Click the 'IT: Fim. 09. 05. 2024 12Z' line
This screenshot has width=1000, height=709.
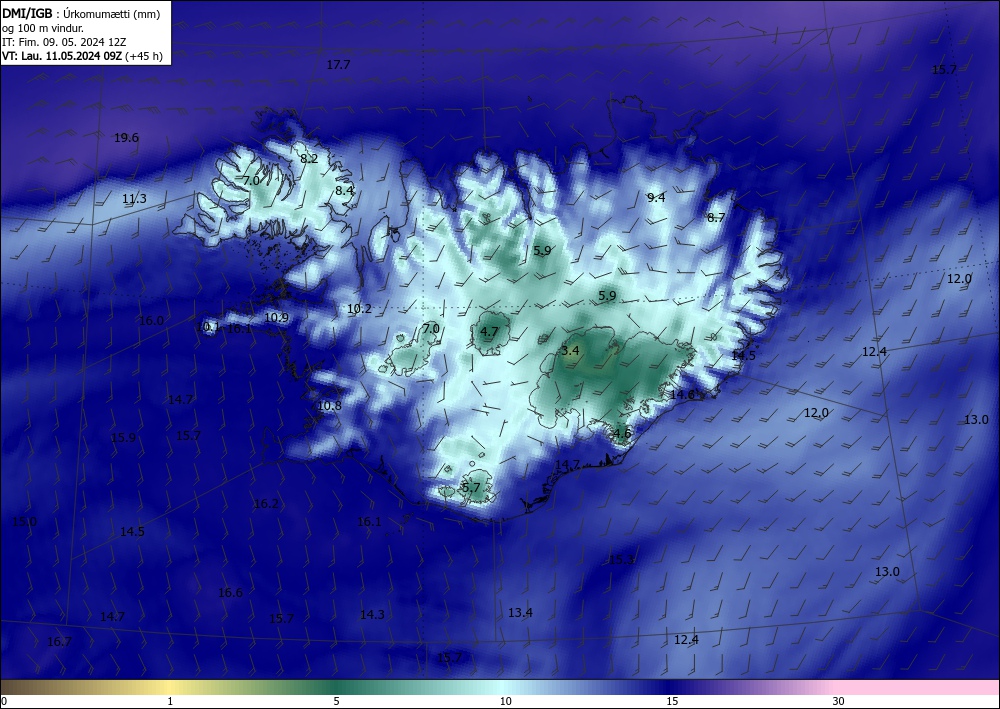click(x=64, y=42)
